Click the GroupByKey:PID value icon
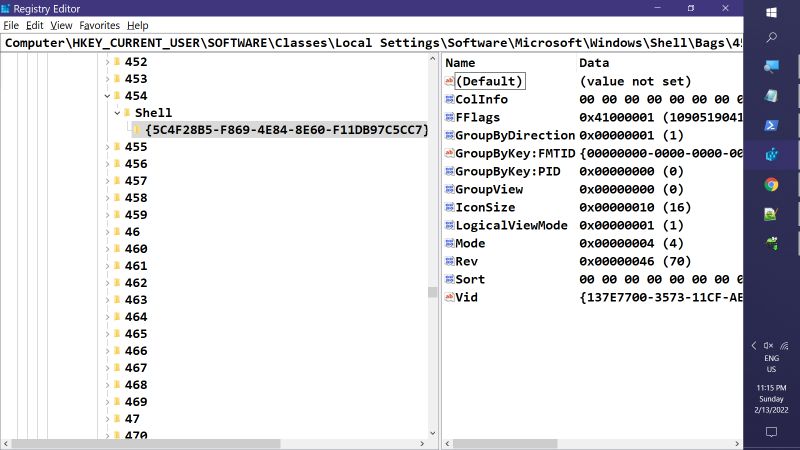800x450 pixels. 449,171
